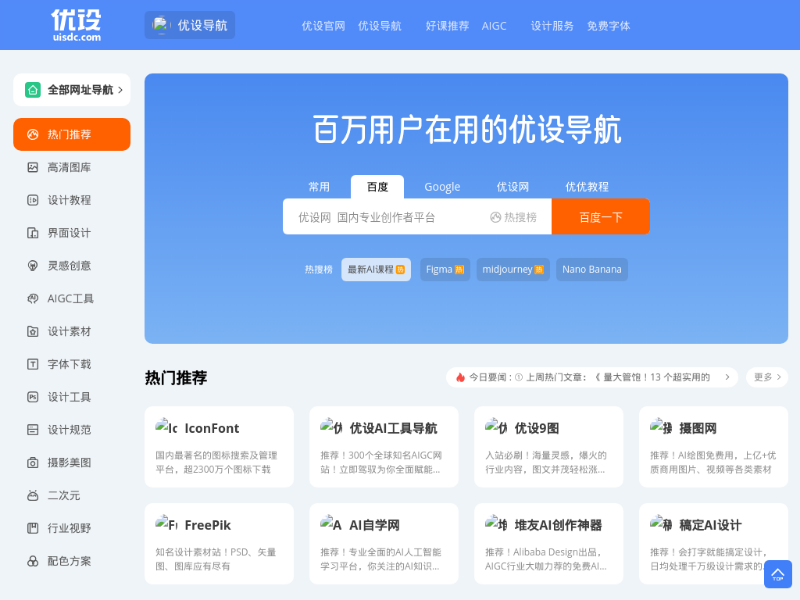Expand 更多 news arrow
The width and height of the screenshot is (800, 600).
tap(766, 377)
